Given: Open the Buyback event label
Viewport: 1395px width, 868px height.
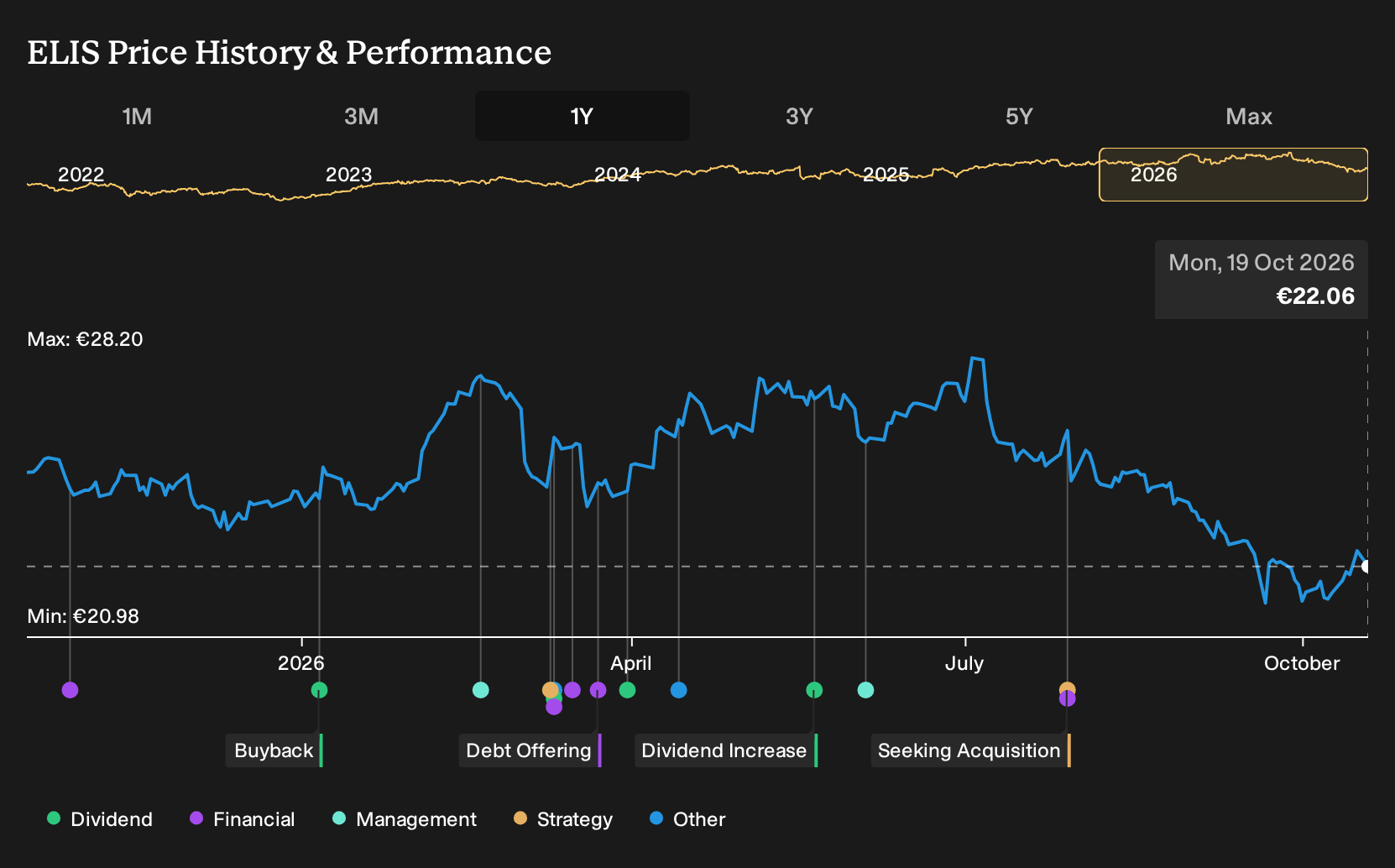Looking at the screenshot, I should click(274, 750).
